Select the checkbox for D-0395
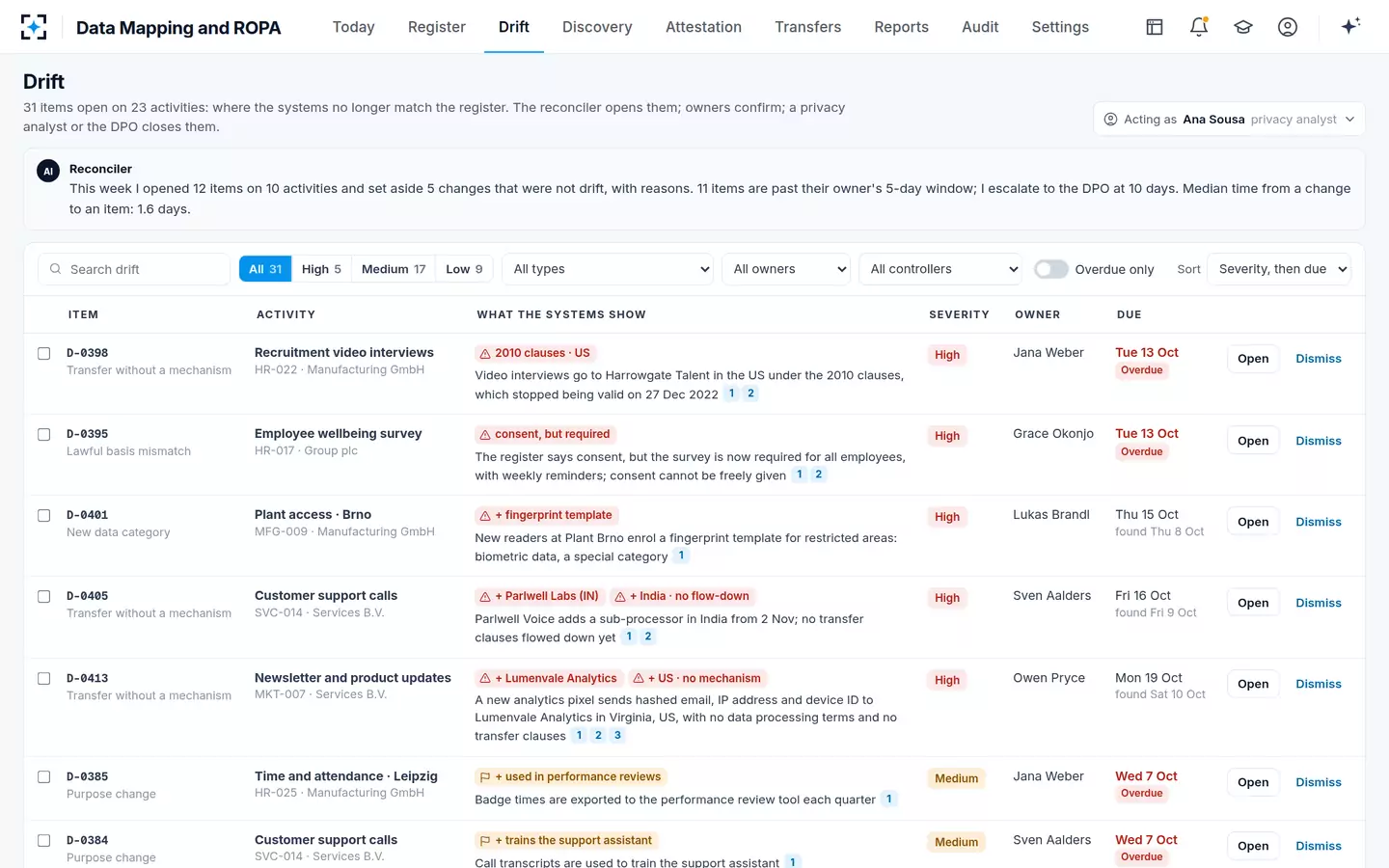The height and width of the screenshot is (868, 1389). pos(43,434)
